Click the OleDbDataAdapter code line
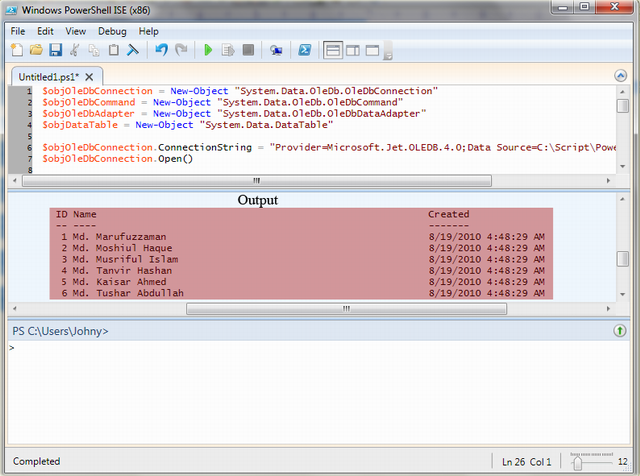The image size is (640, 476). (234, 113)
